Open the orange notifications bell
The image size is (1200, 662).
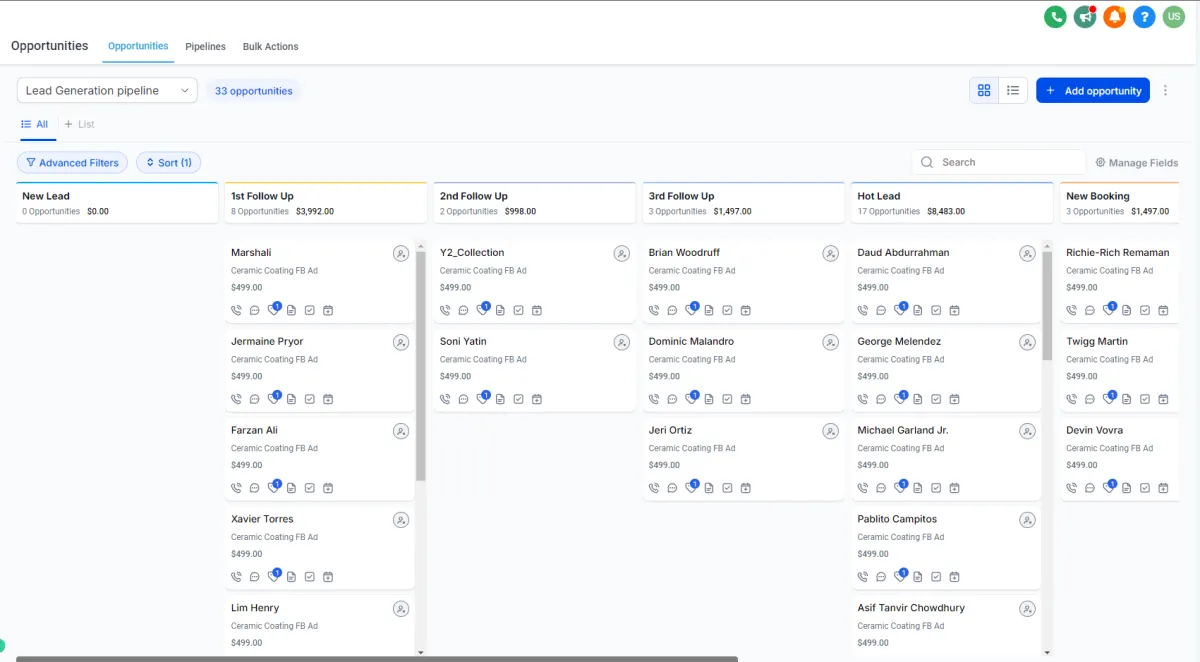1114,17
